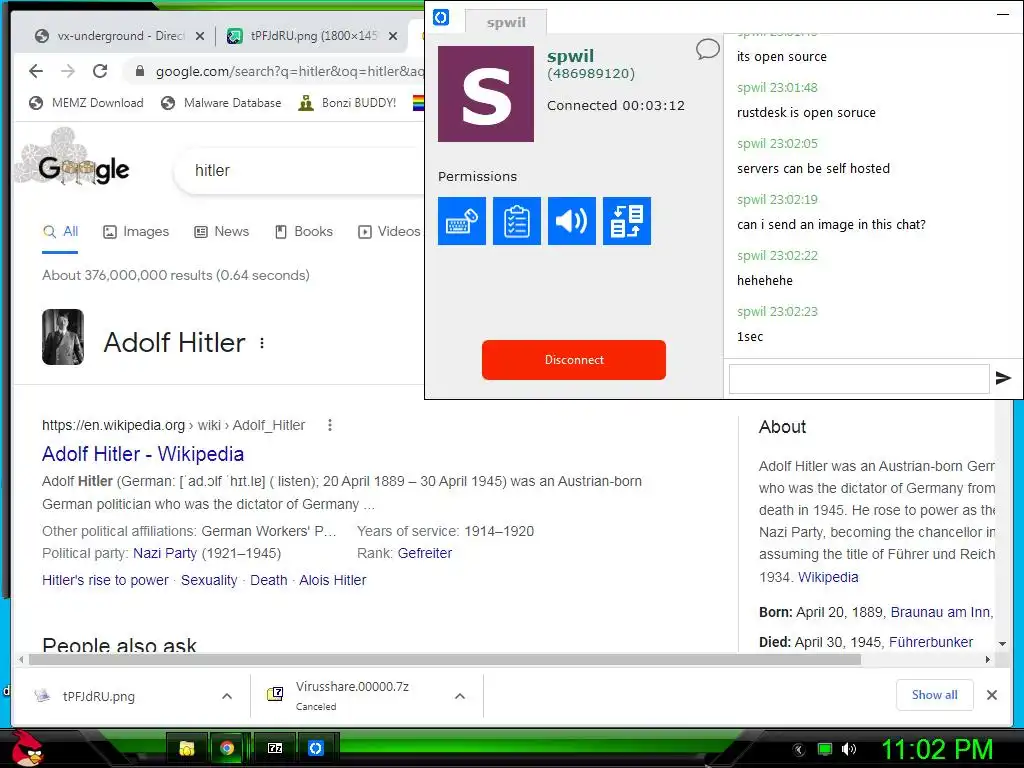1024x768 pixels.
Task: Focus the Chrome address bar URL
Action: pyautogui.click(x=290, y=71)
